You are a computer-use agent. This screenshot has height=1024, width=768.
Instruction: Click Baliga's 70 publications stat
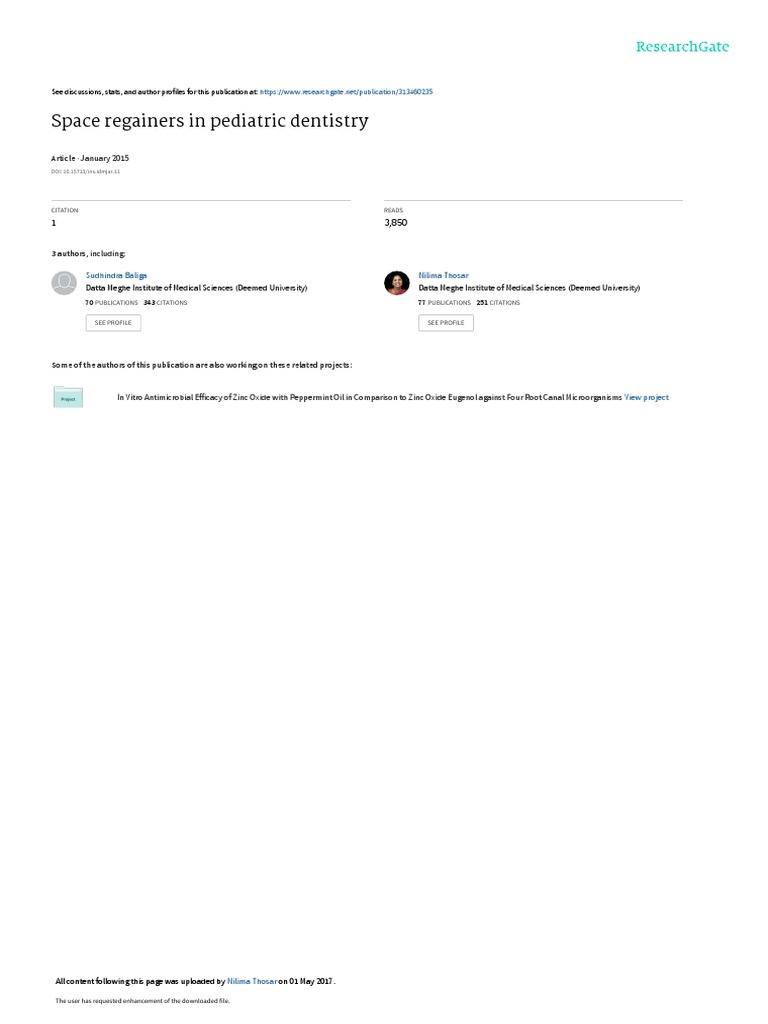tap(112, 303)
